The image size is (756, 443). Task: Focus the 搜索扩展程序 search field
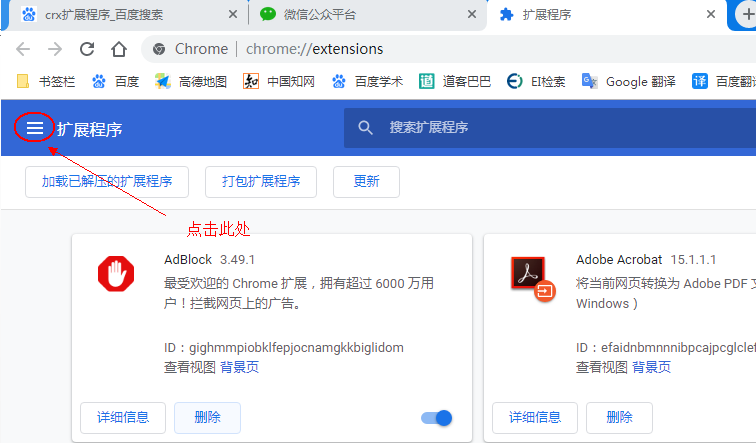tap(550, 128)
